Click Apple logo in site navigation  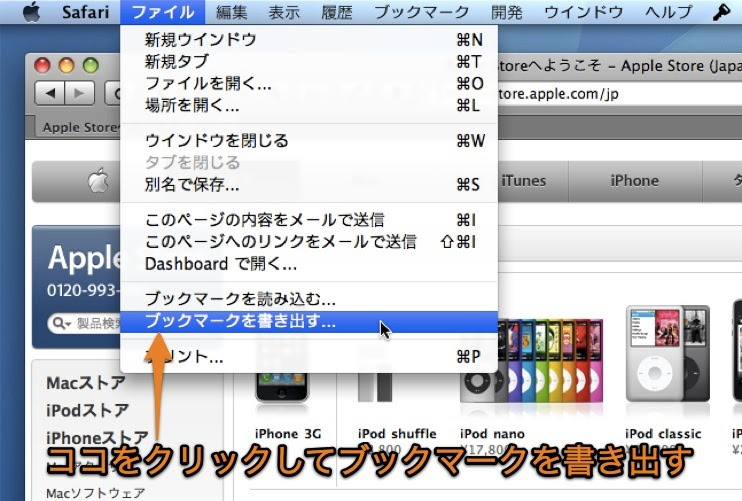(98, 181)
